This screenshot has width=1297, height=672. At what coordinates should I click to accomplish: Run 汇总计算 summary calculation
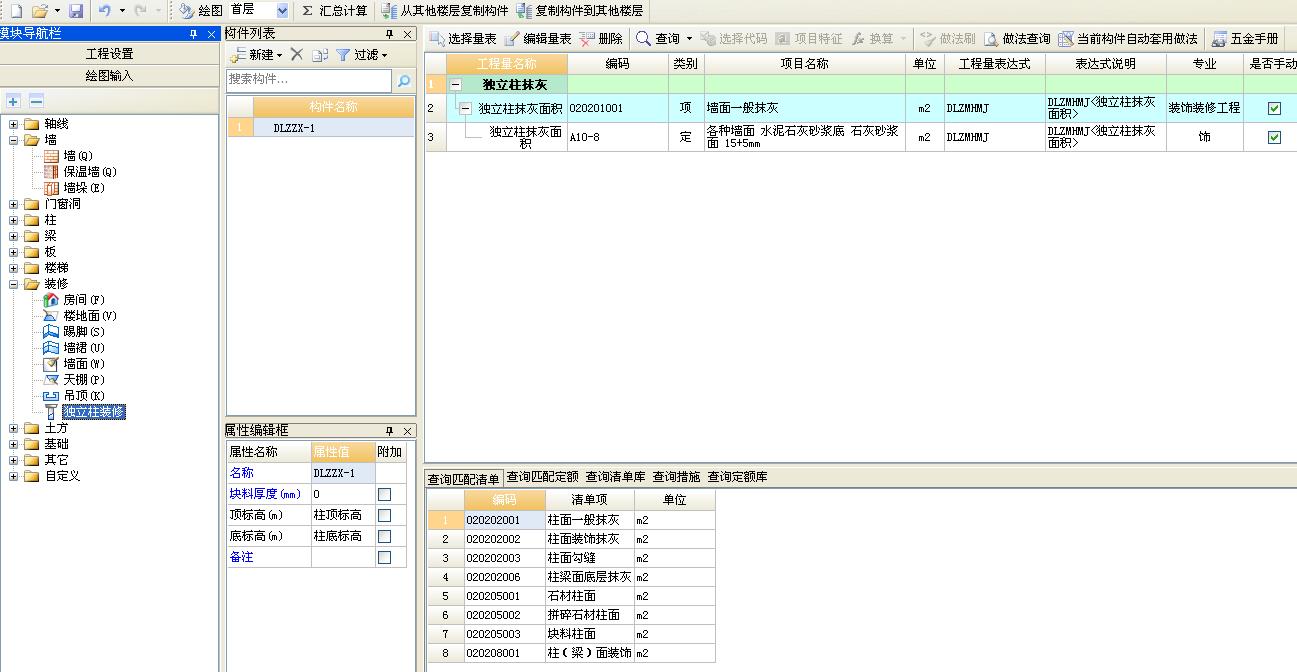[x=335, y=10]
